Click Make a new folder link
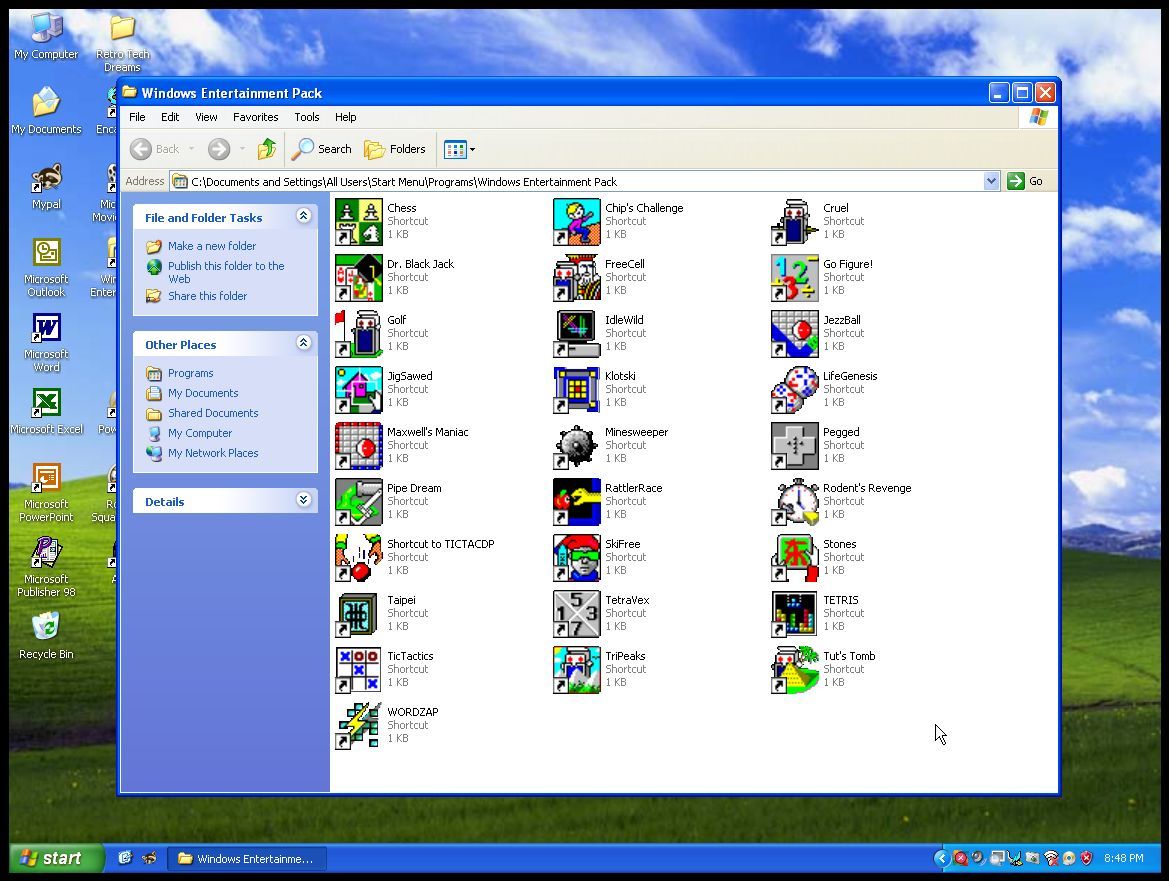Image resolution: width=1169 pixels, height=881 pixels. (212, 246)
